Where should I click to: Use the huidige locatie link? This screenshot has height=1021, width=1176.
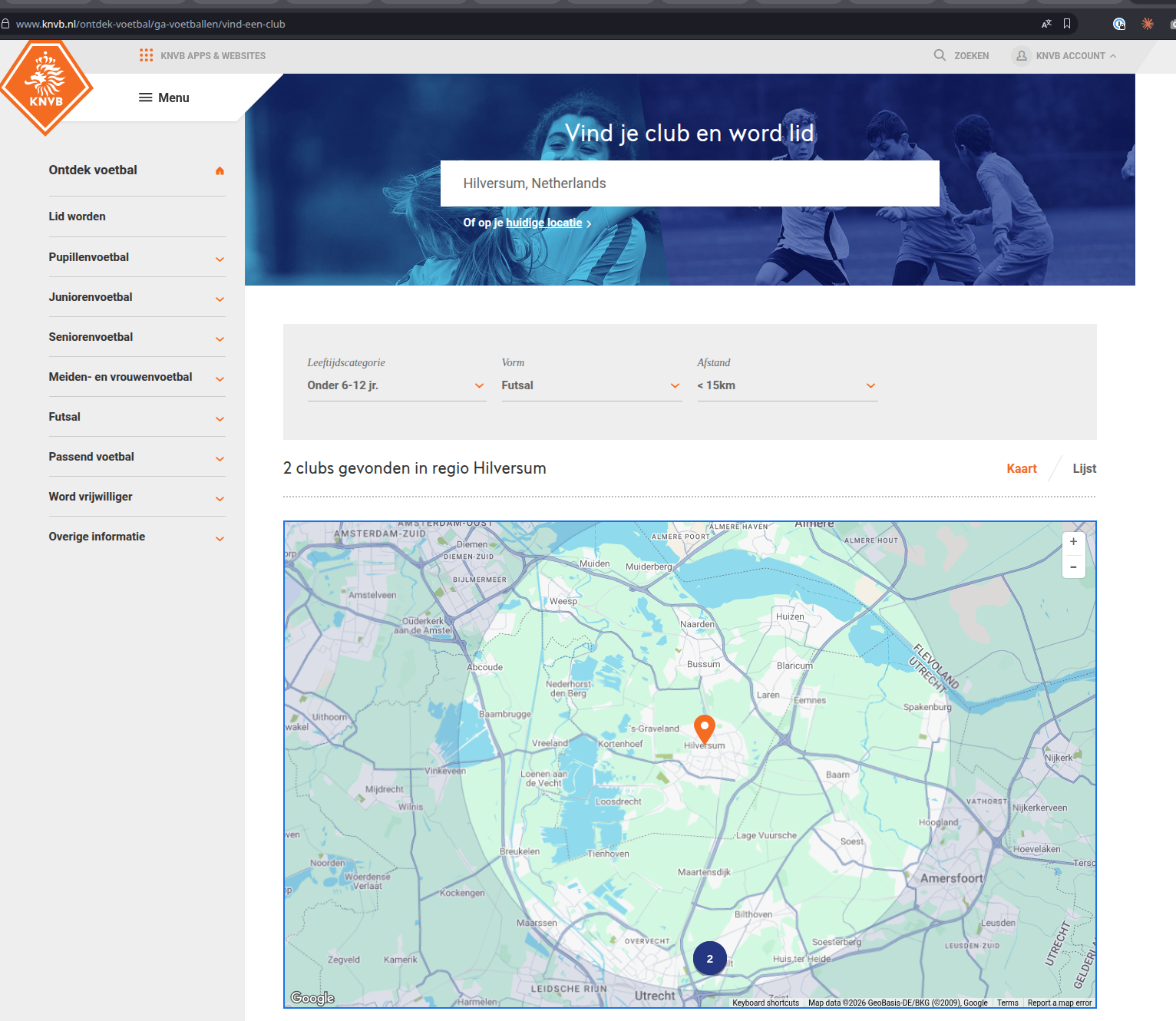pyautogui.click(x=543, y=223)
